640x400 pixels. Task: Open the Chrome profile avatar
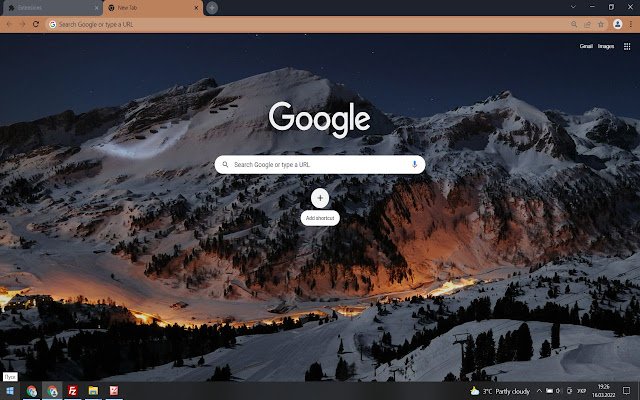point(618,24)
